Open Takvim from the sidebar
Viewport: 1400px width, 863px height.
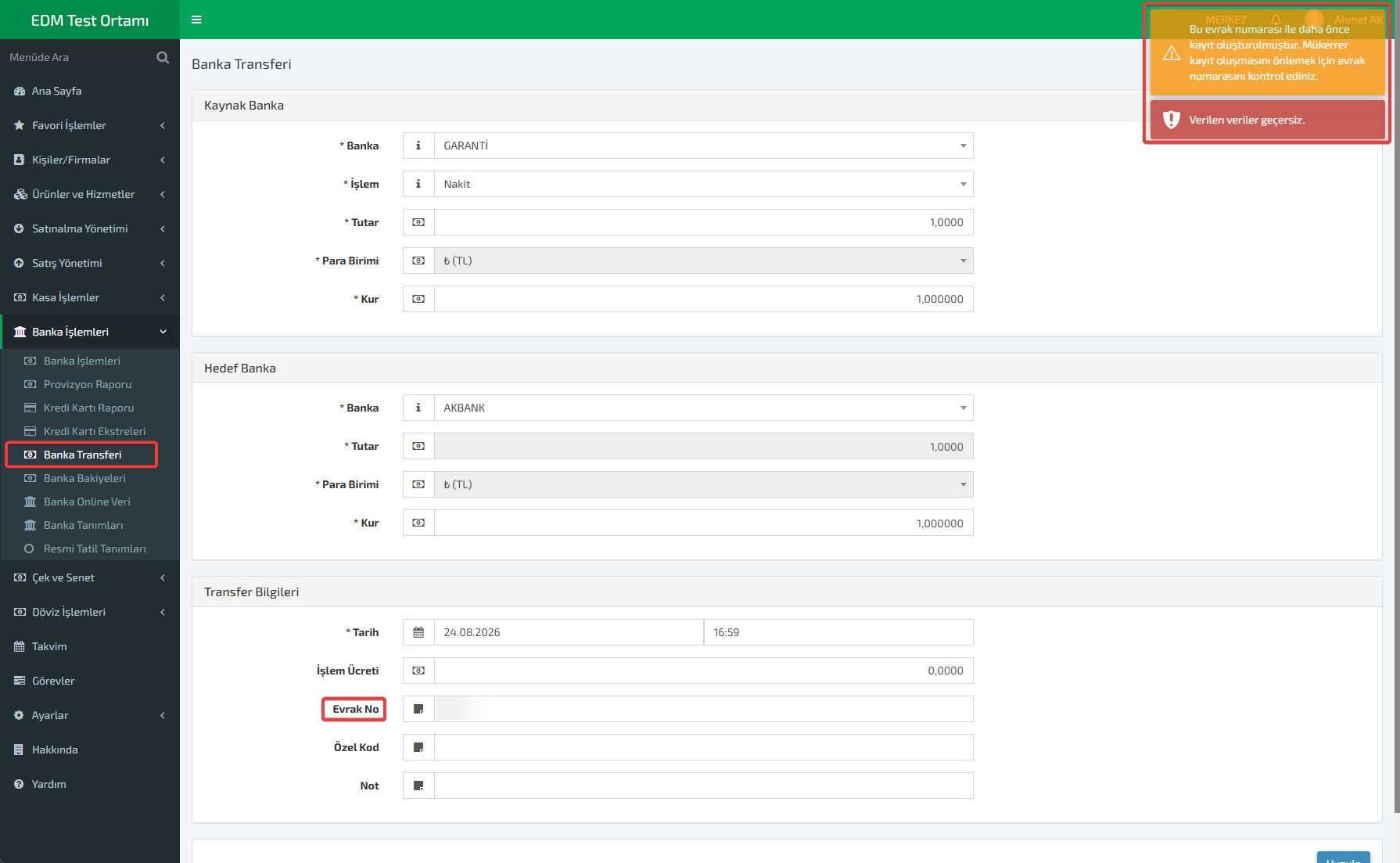90,646
